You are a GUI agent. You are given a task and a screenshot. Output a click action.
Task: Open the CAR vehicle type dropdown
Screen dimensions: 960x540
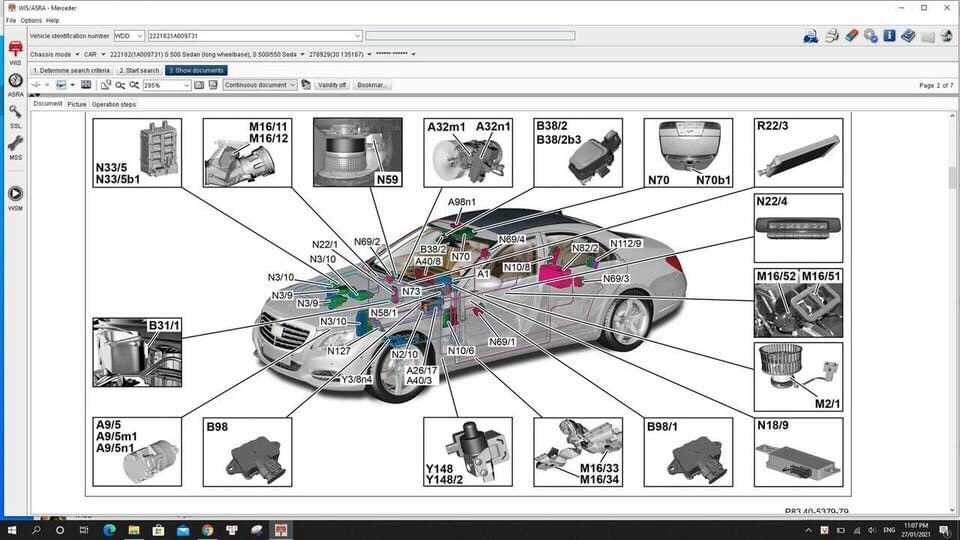point(103,54)
